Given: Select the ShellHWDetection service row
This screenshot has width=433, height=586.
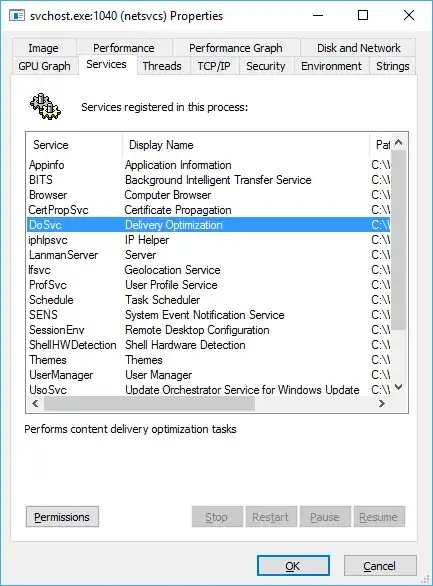Looking at the screenshot, I should click(x=208, y=345).
